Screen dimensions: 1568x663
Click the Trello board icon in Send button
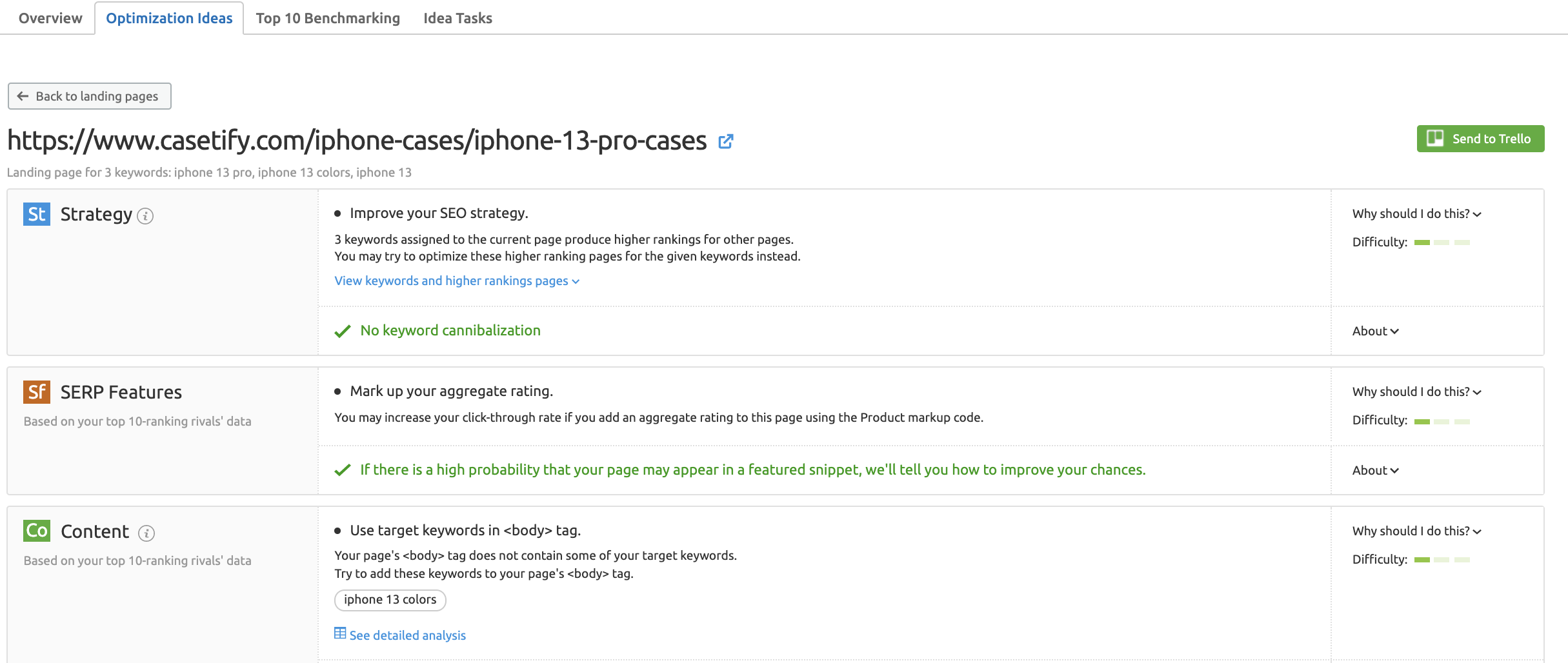click(1435, 139)
